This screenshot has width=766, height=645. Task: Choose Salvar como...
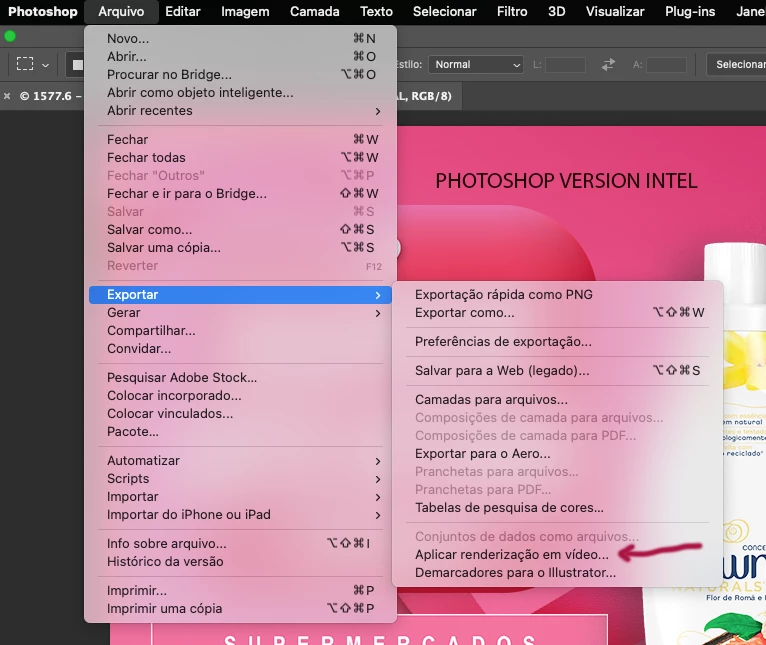[x=240, y=230]
